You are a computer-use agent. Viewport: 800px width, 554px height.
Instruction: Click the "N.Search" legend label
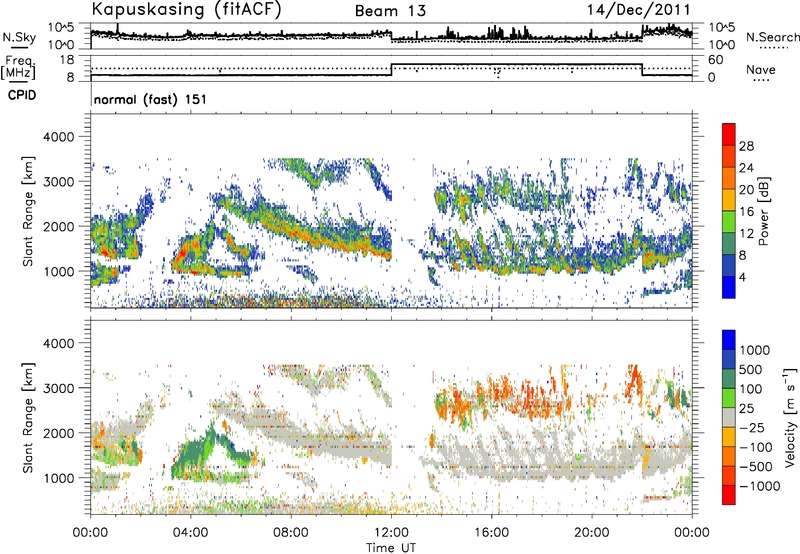point(773,37)
